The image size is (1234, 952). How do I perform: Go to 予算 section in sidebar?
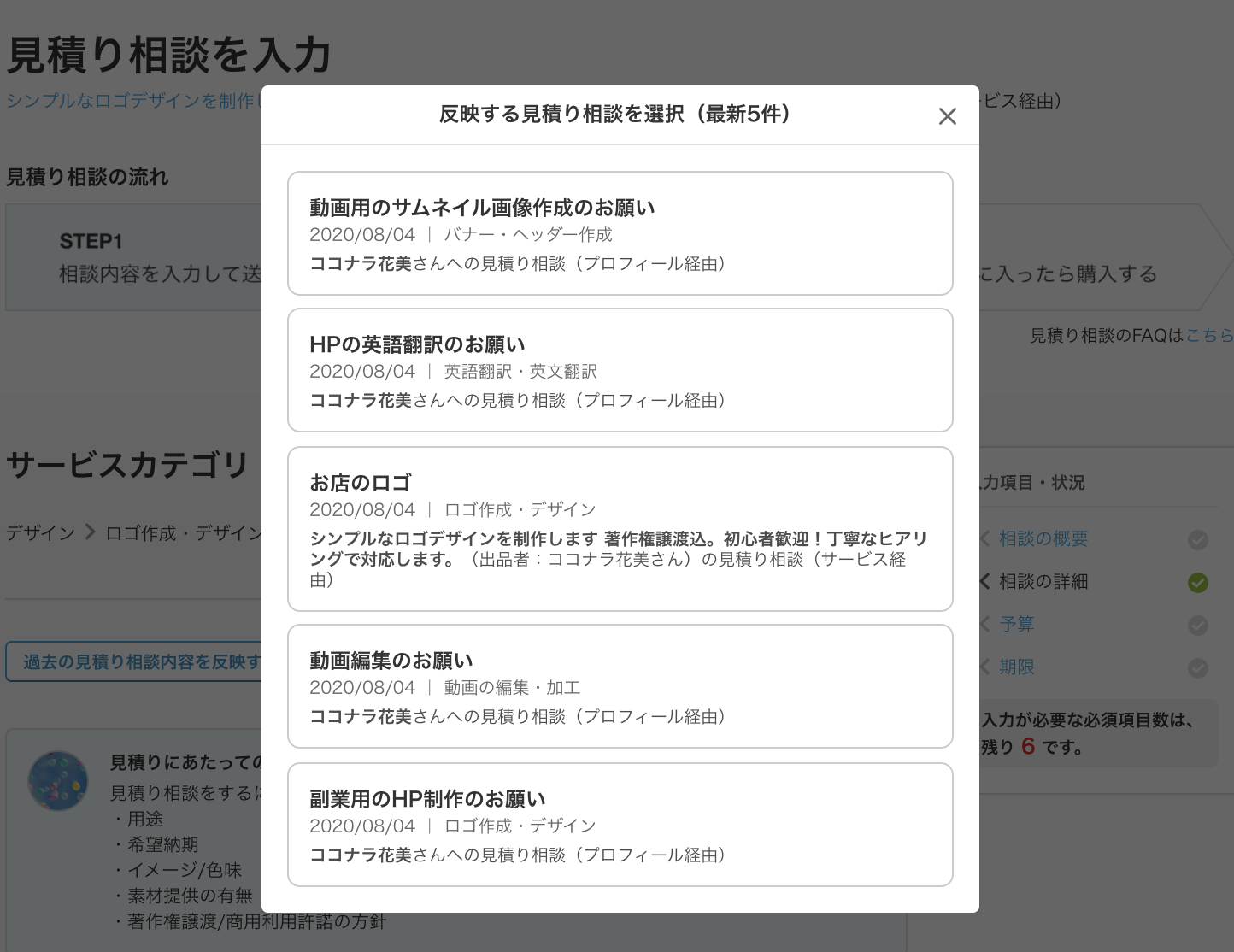coord(1017,625)
